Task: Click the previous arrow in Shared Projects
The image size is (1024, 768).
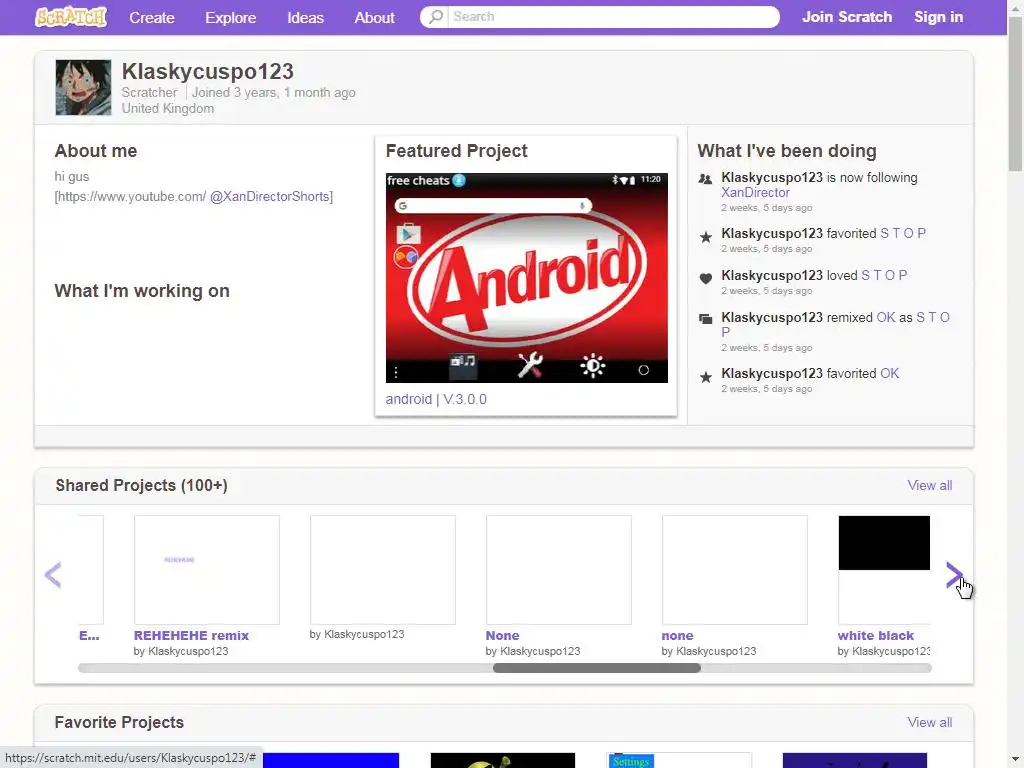Action: click(x=53, y=575)
